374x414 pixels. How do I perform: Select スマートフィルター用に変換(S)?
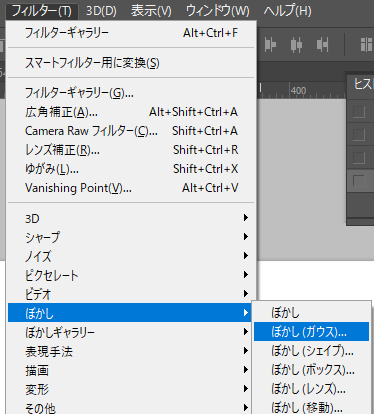pyautogui.click(x=131, y=63)
